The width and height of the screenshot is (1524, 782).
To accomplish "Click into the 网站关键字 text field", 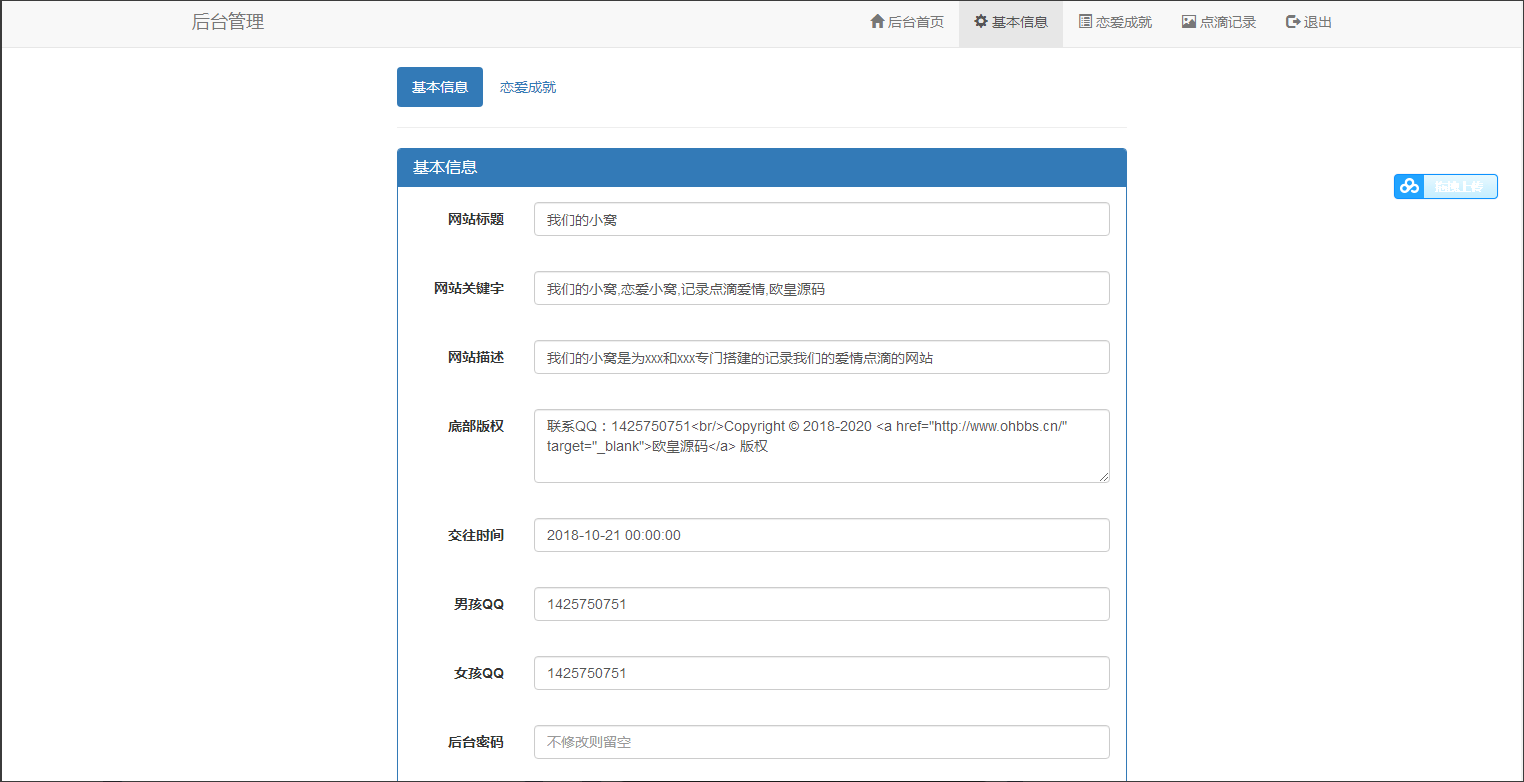I will click(821, 288).
